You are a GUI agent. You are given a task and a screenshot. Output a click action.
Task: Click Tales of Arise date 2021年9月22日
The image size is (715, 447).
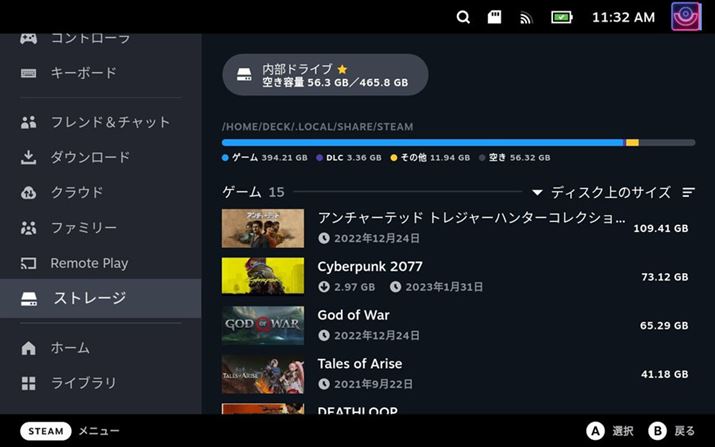coord(373,384)
